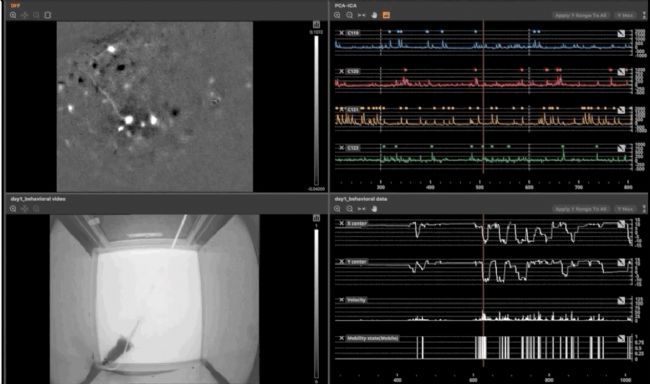This screenshot has height=384, width=650.
Task: Open the options menu in behavioral data panel
Action: coord(644,209)
